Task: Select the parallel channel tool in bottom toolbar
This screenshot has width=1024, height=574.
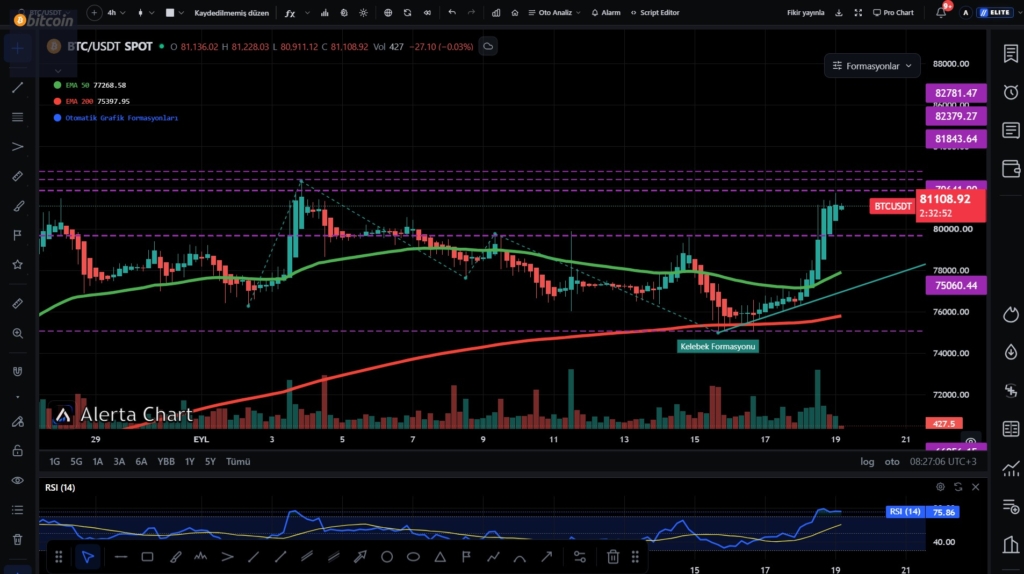Action: click(307, 557)
